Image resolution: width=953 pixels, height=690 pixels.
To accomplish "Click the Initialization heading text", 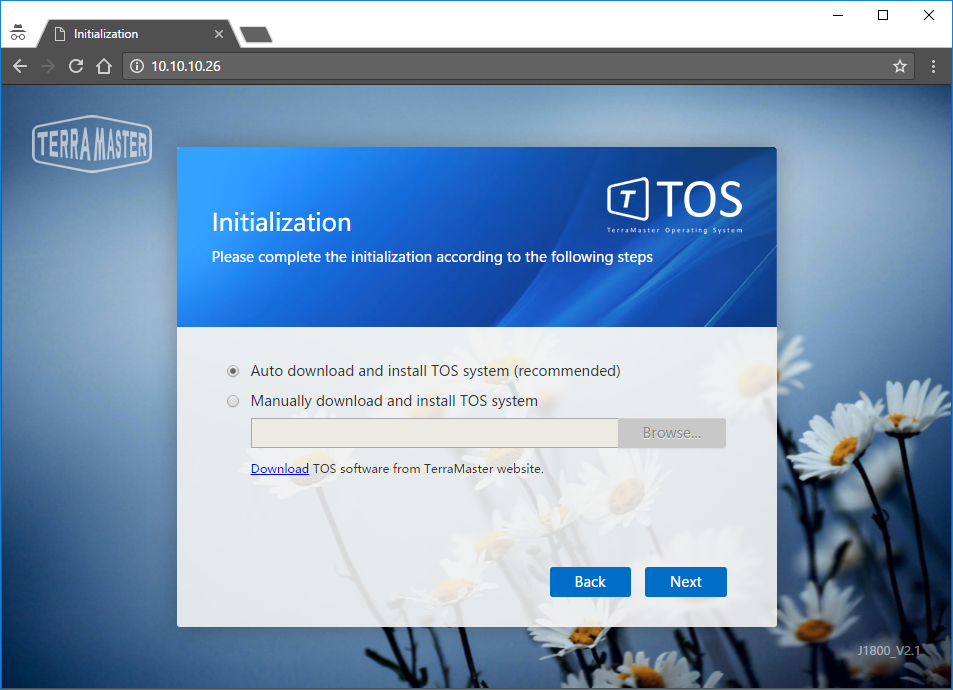I will coord(281,223).
